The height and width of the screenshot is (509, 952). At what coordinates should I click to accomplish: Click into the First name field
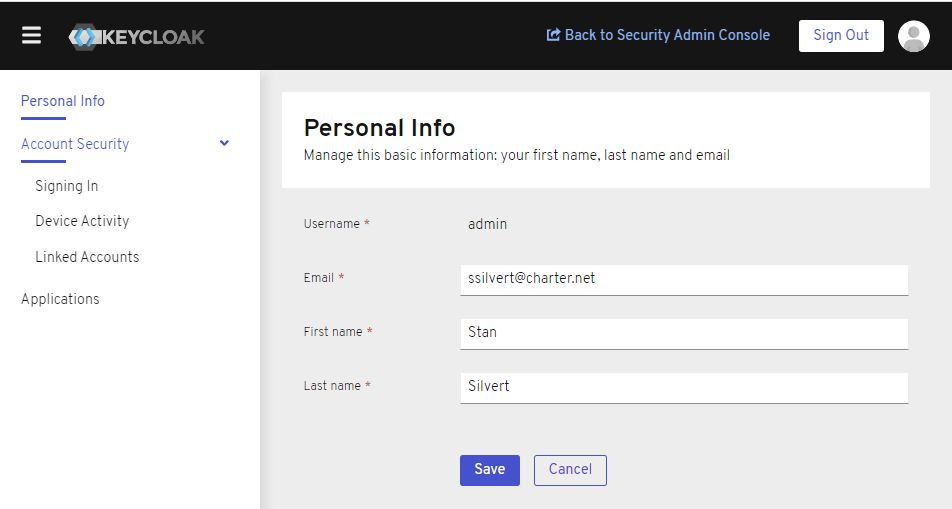point(683,333)
